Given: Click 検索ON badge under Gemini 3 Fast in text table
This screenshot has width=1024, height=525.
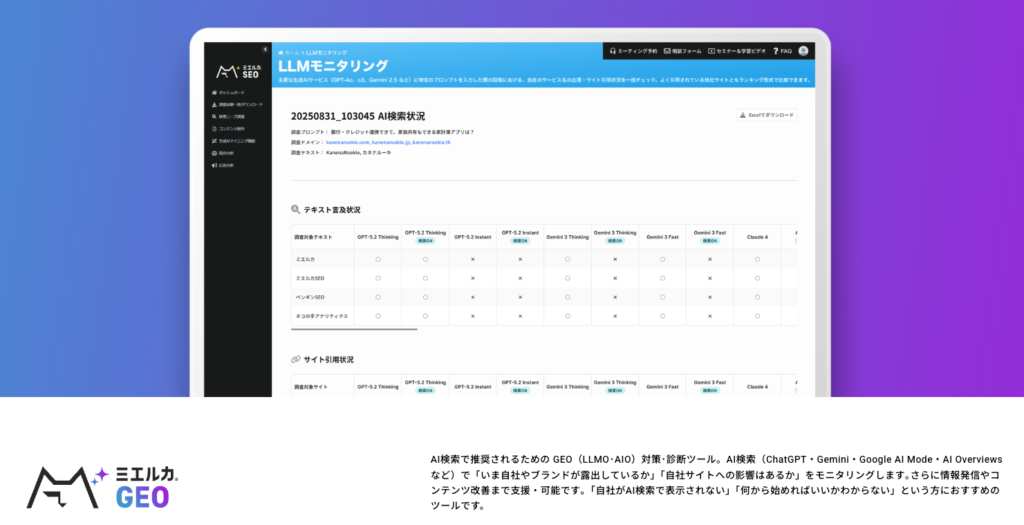Looking at the screenshot, I should point(710,241).
